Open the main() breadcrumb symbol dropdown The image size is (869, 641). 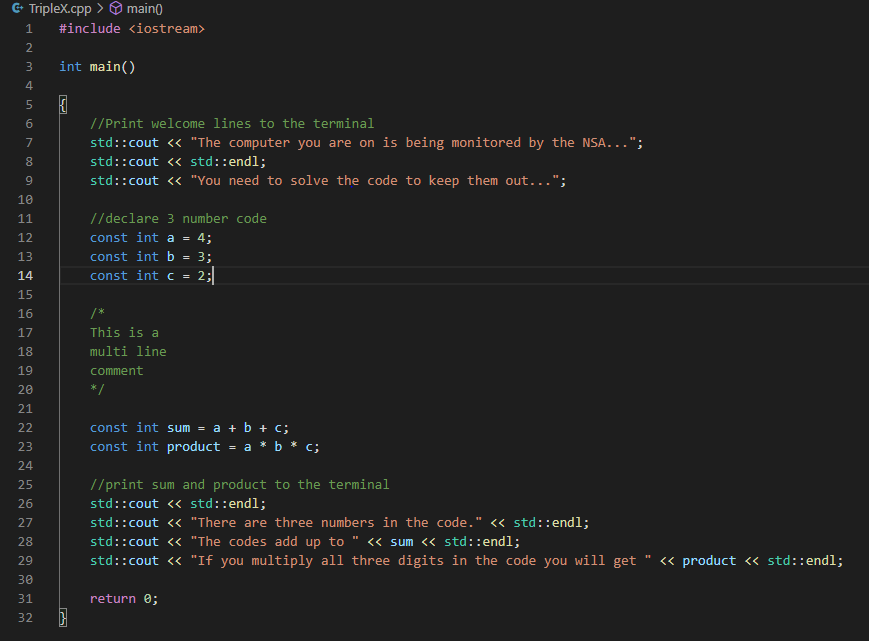tap(146, 9)
